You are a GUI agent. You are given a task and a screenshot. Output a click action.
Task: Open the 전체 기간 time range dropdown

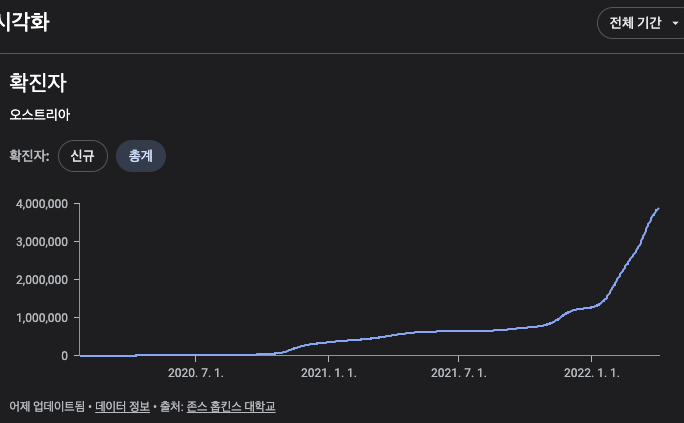click(x=641, y=23)
